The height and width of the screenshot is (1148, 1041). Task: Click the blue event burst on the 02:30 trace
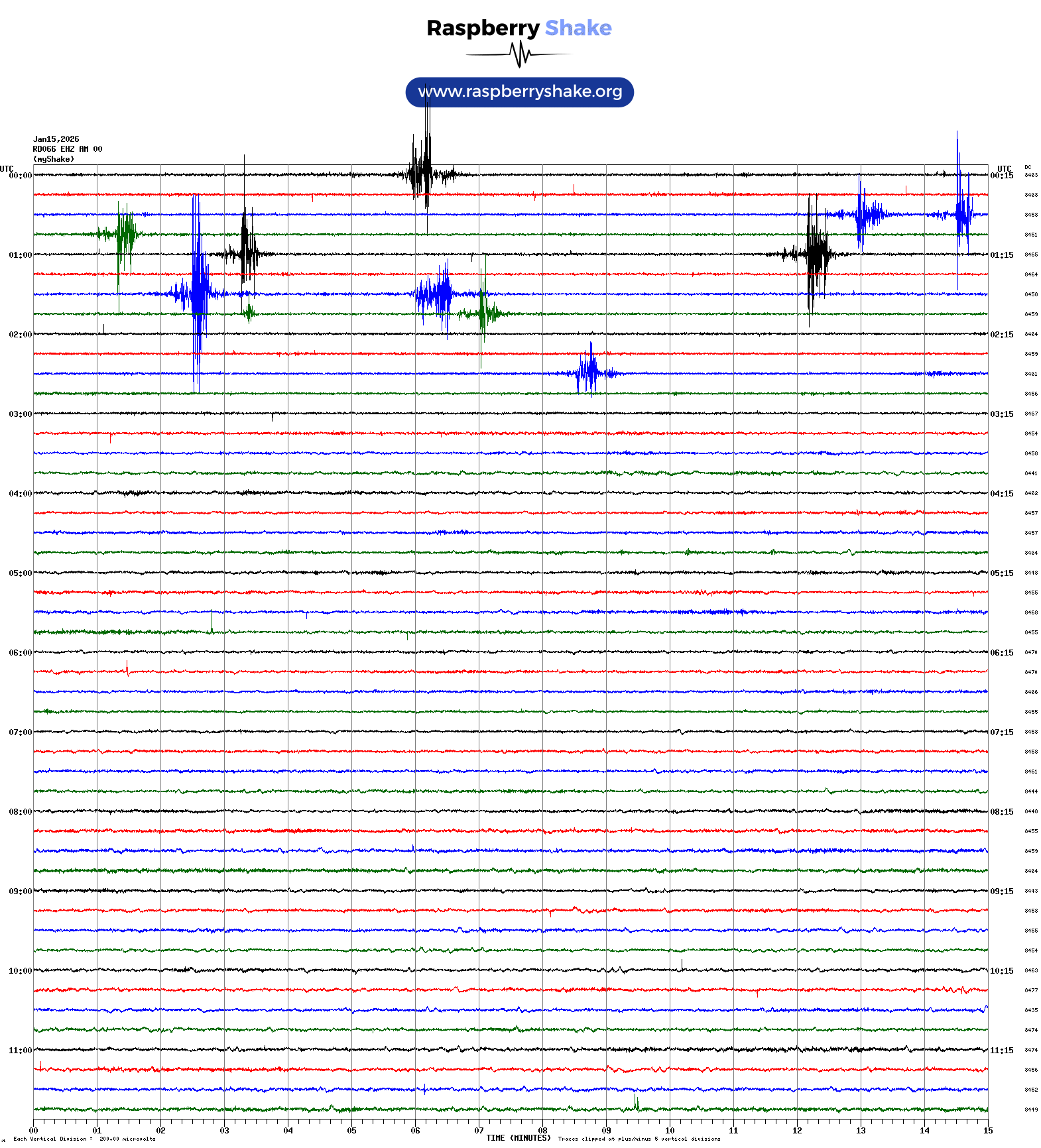click(589, 373)
